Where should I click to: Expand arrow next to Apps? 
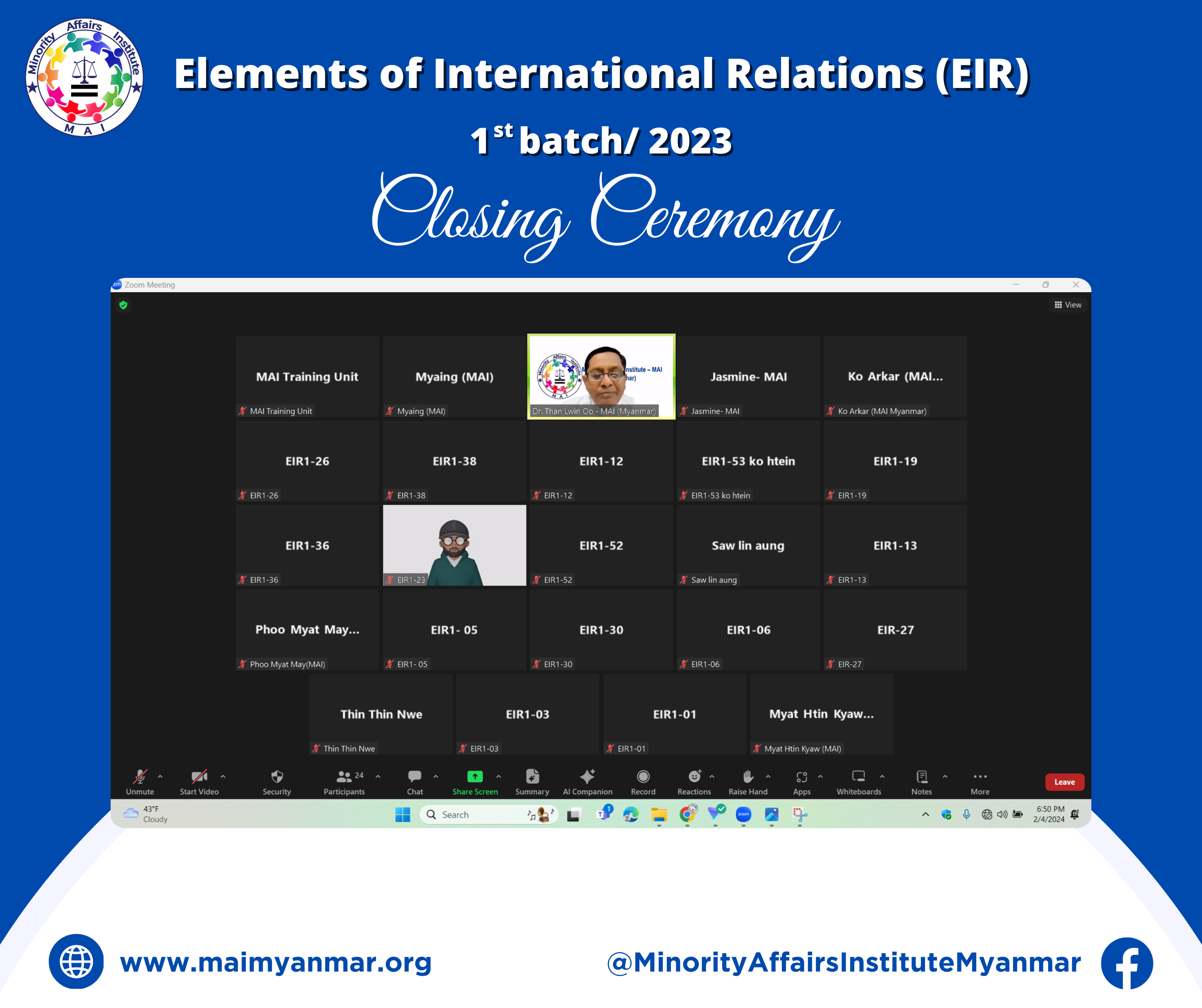(820, 777)
